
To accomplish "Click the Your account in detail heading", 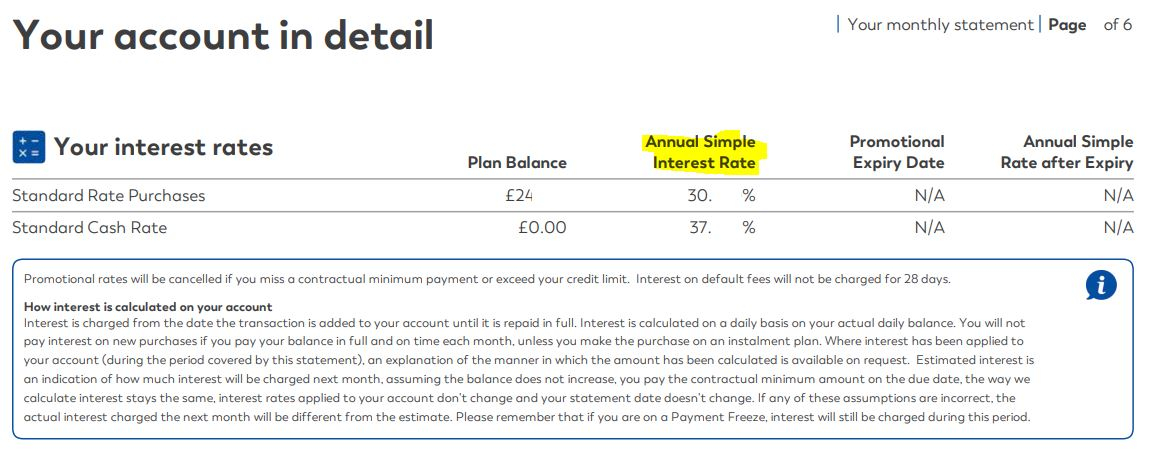I will click(x=223, y=36).
